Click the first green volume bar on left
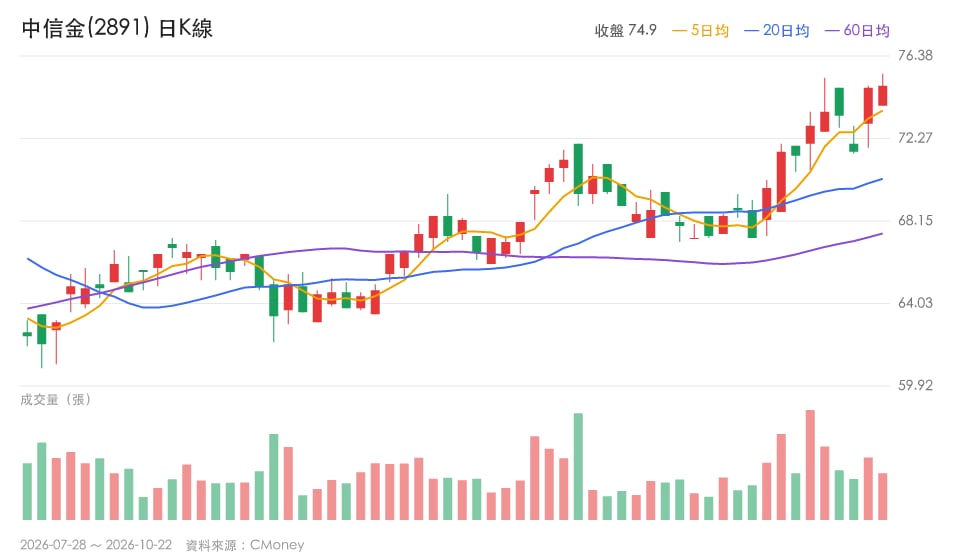The image size is (960, 560). (27, 491)
